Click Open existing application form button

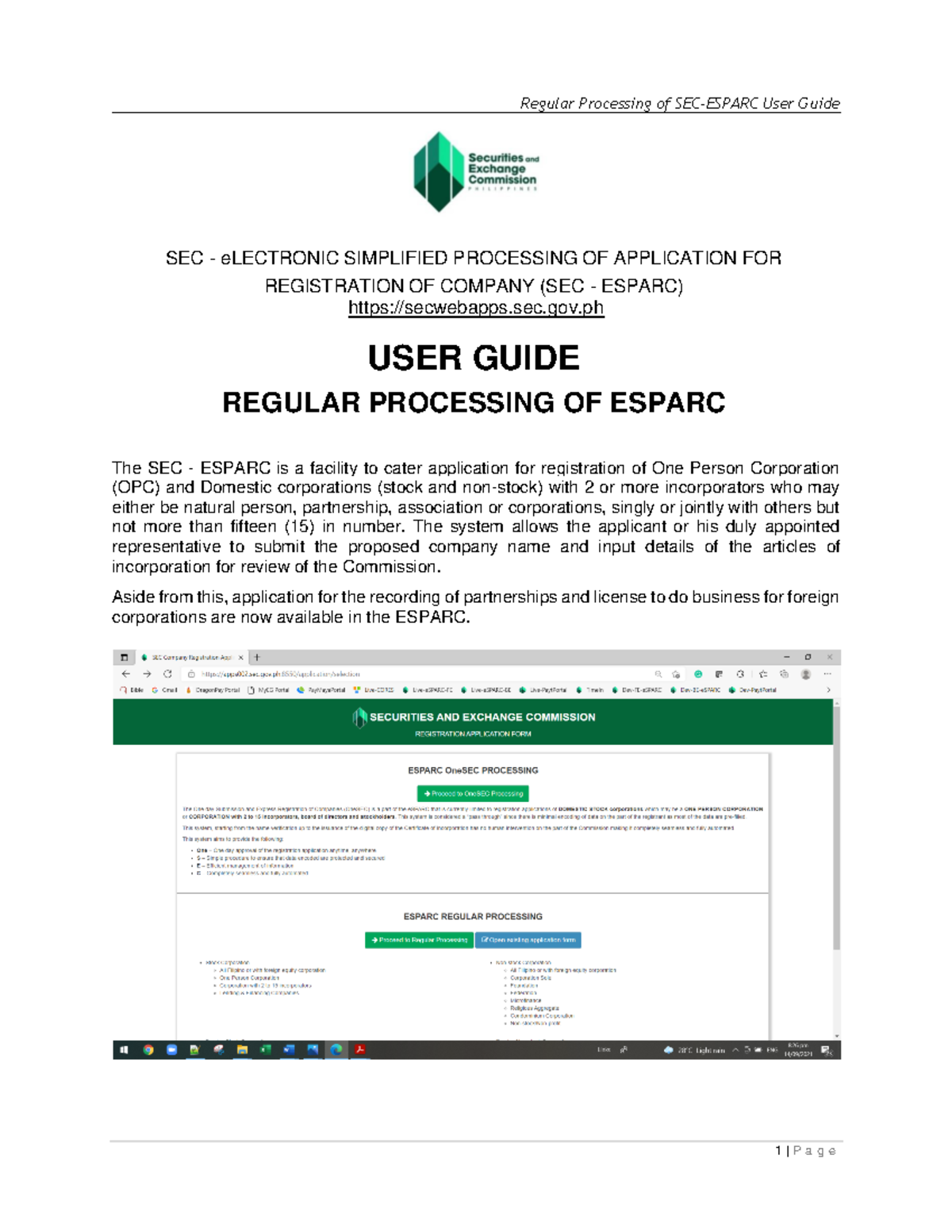[x=528, y=940]
